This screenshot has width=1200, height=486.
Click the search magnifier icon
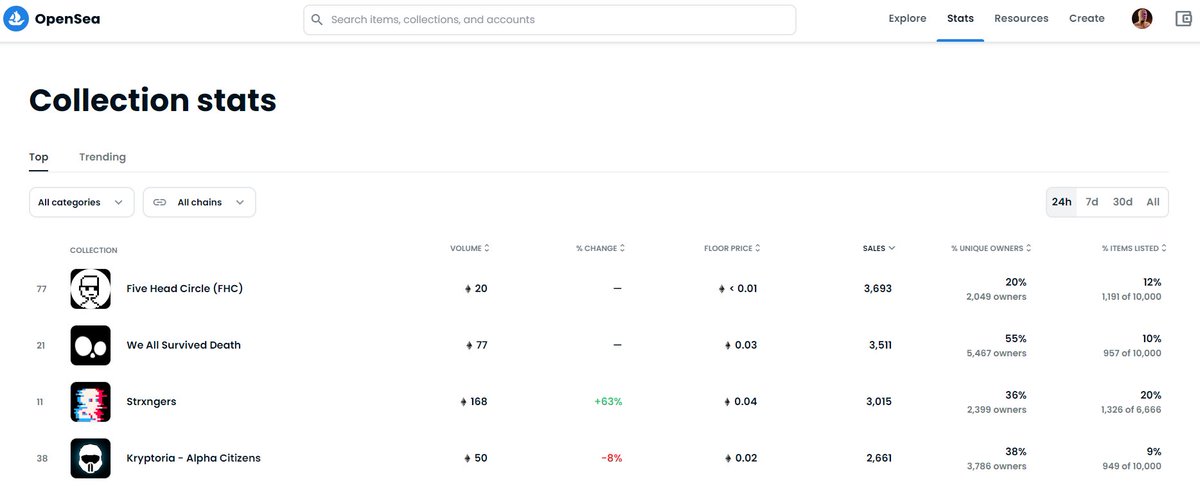click(317, 19)
